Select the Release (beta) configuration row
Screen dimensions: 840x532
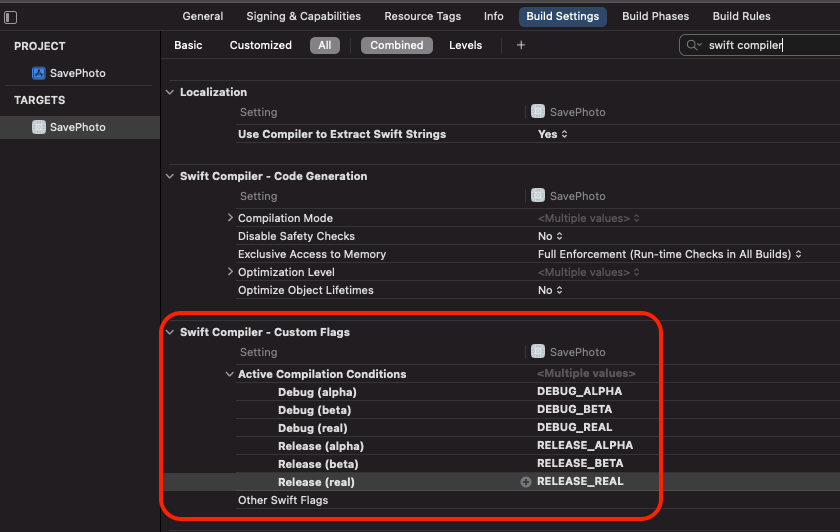pyautogui.click(x=318, y=464)
